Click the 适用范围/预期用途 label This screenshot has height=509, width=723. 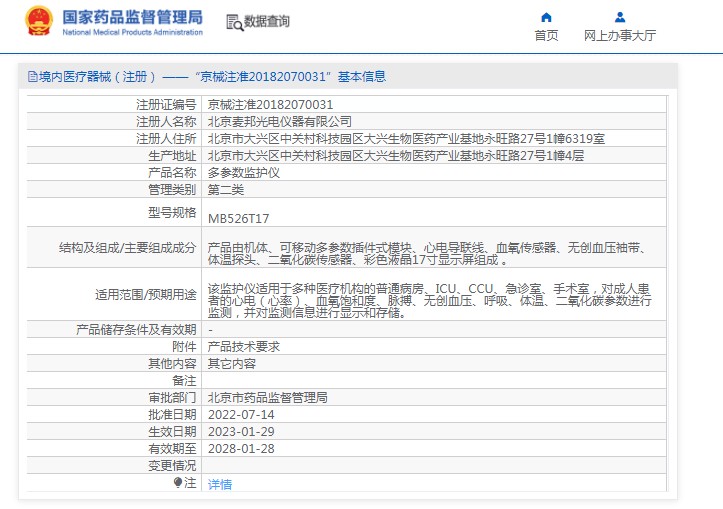(x=146, y=295)
